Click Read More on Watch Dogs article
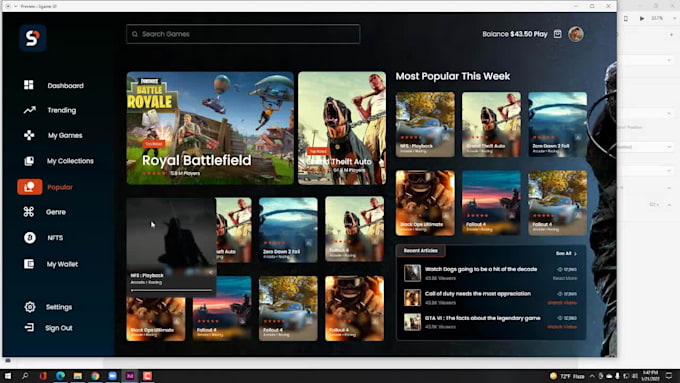This screenshot has width=680, height=383. pos(565,278)
